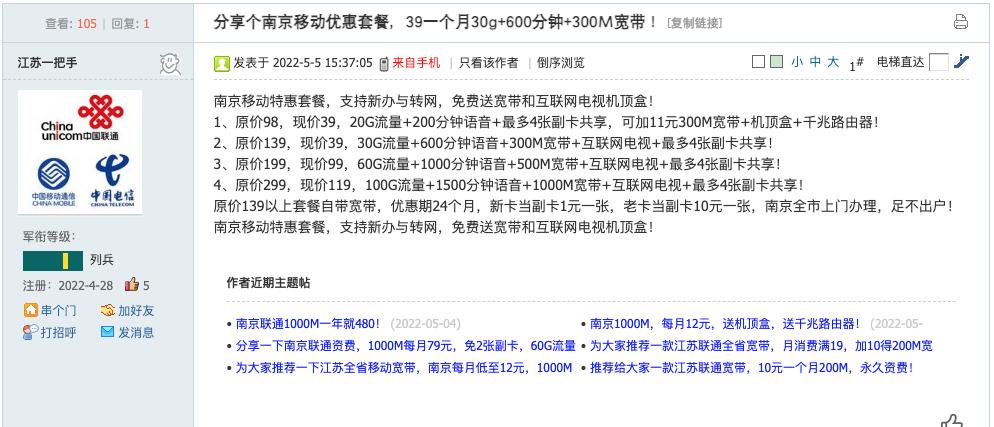
Task: Open thread 为大家推荐一款江苏联通全省宽带
Action: (x=761, y=346)
